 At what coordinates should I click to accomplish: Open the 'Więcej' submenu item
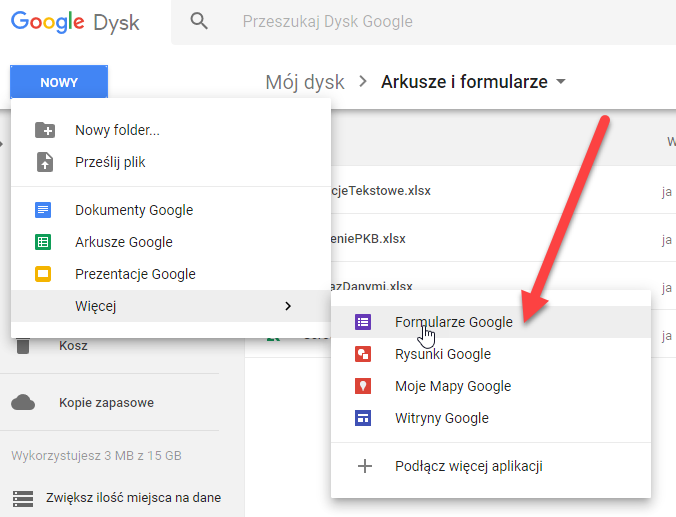point(171,306)
